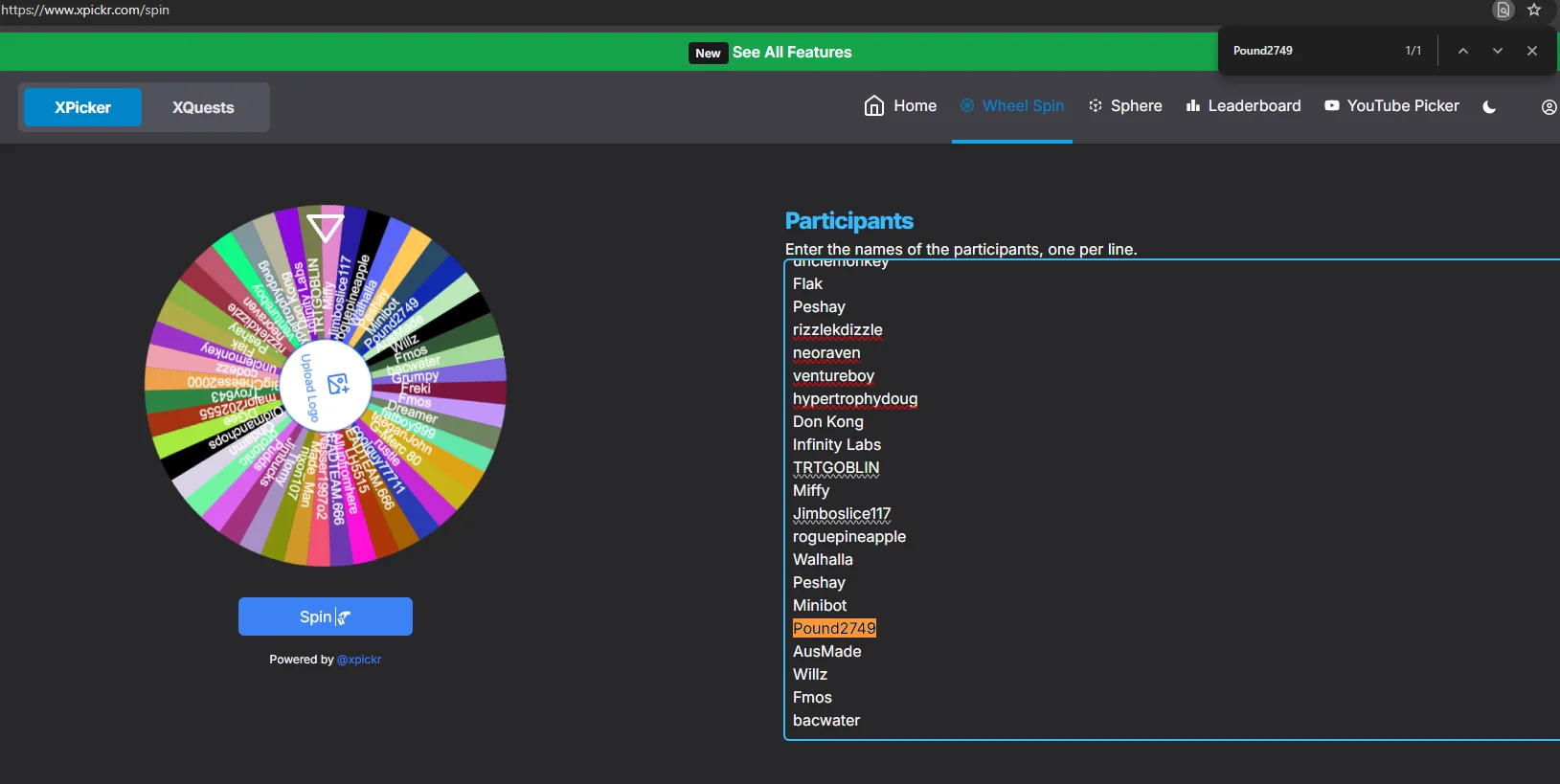Open the Sphere menu item
The height and width of the screenshot is (784, 1560).
[x=1125, y=105]
